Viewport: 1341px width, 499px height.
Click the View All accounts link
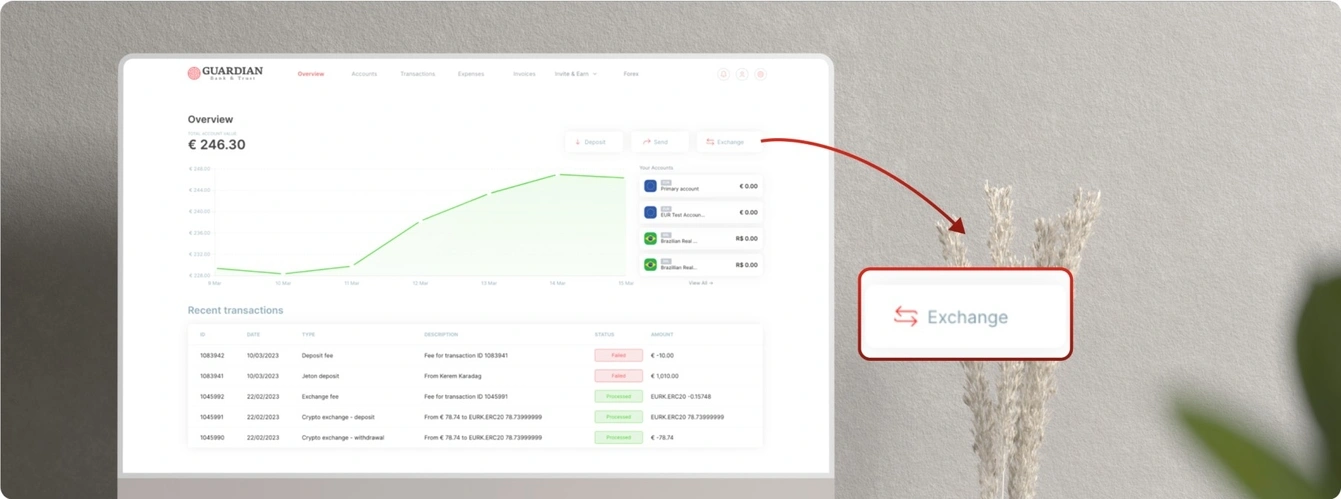pos(700,283)
